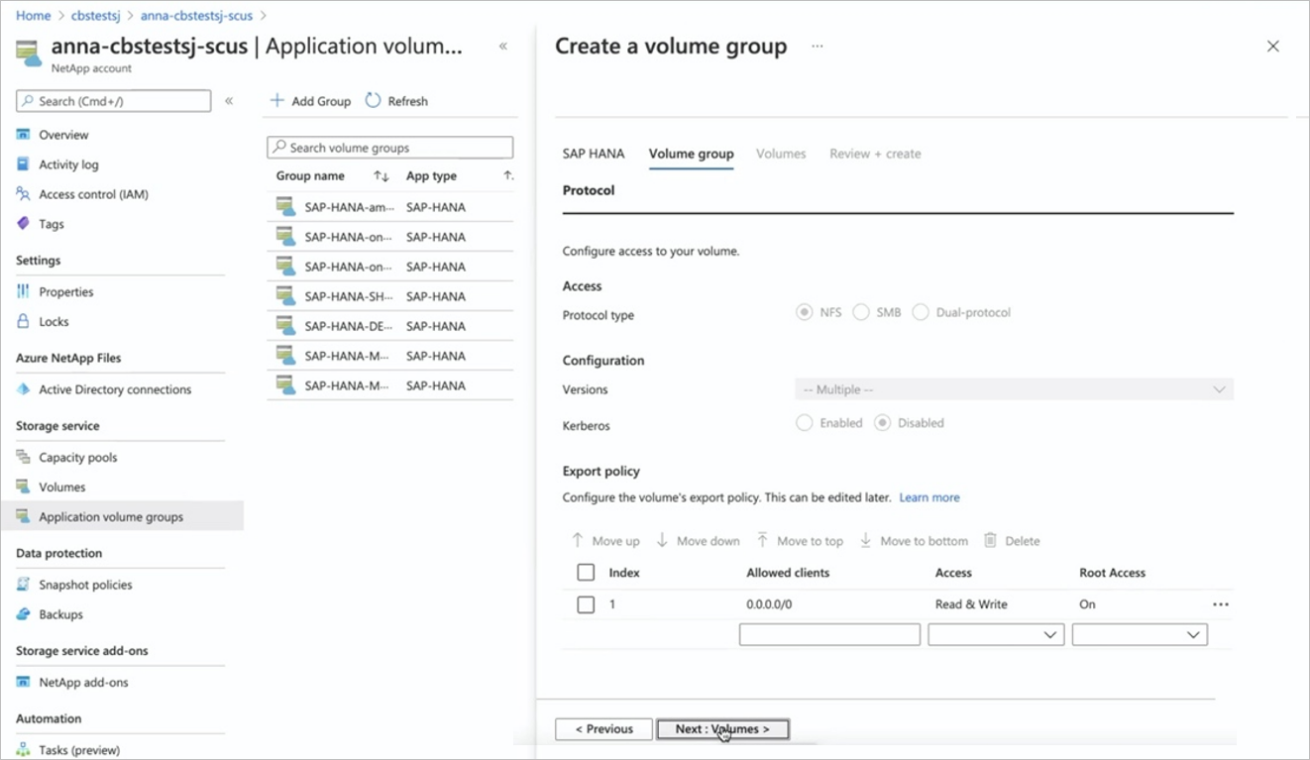
Task: Close the Create a volume group panel
Action: (1272, 46)
